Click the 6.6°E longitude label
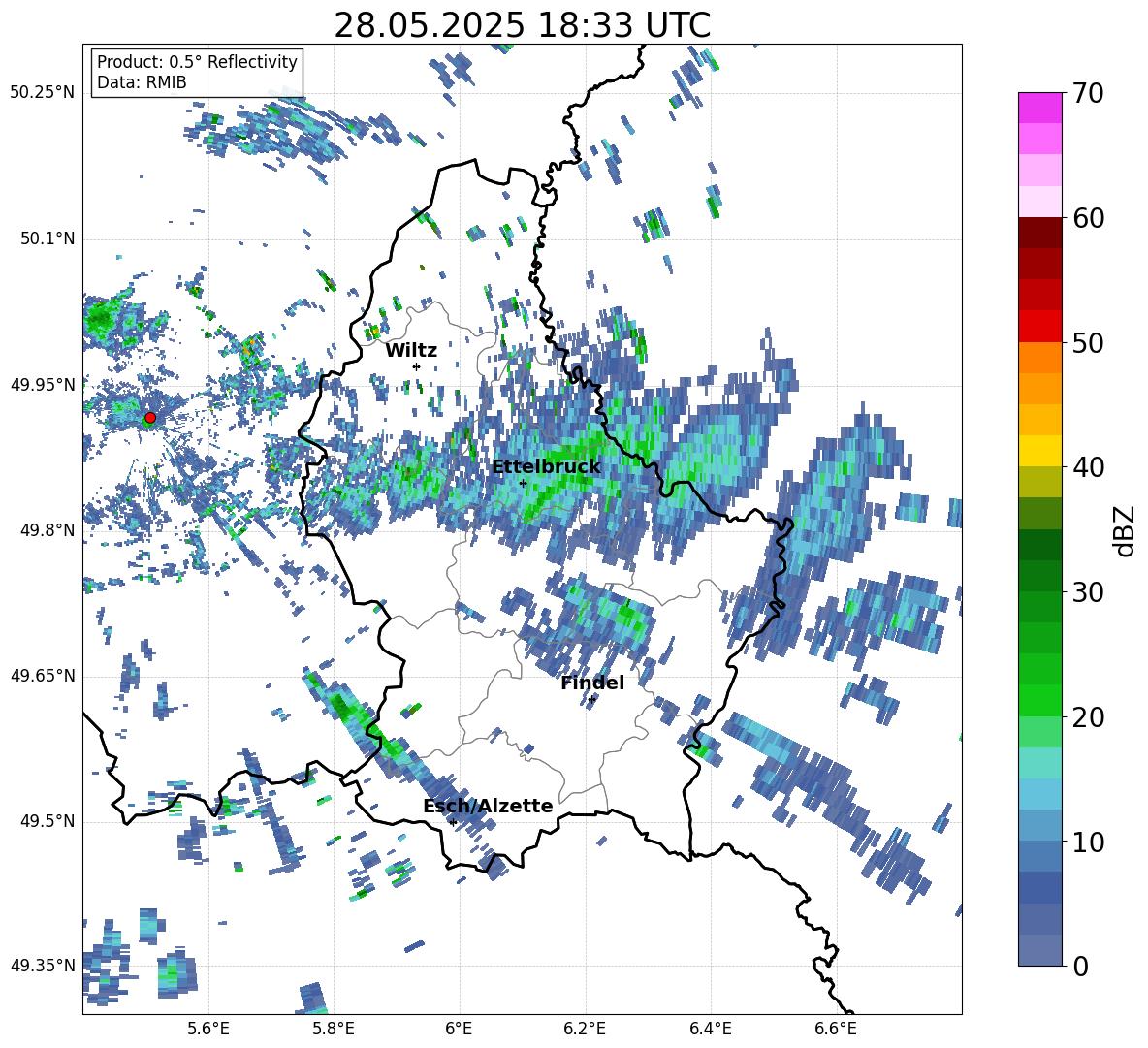This screenshot has width=1148, height=1048. (836, 1029)
